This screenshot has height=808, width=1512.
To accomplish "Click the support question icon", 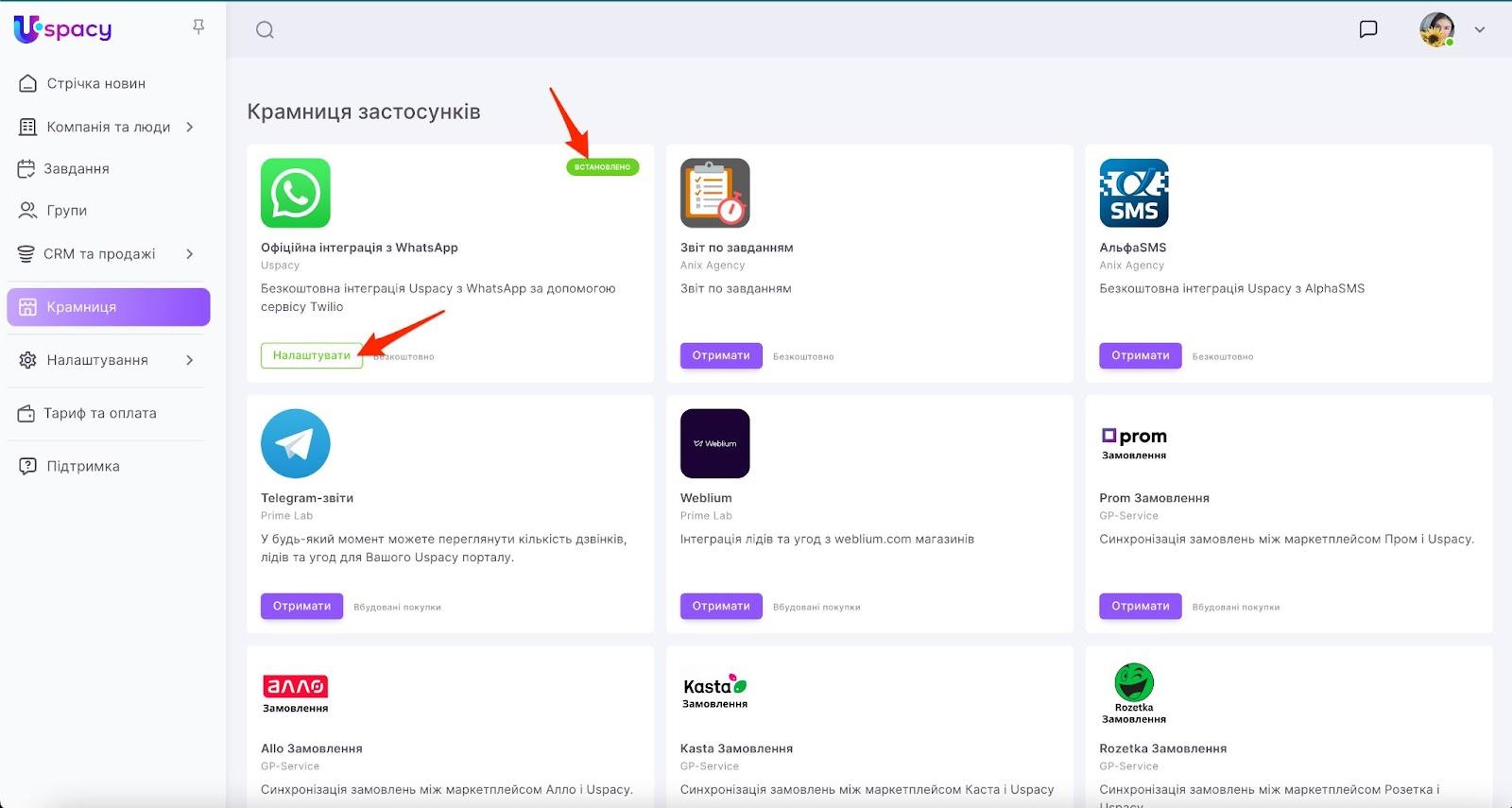I will click(x=27, y=466).
